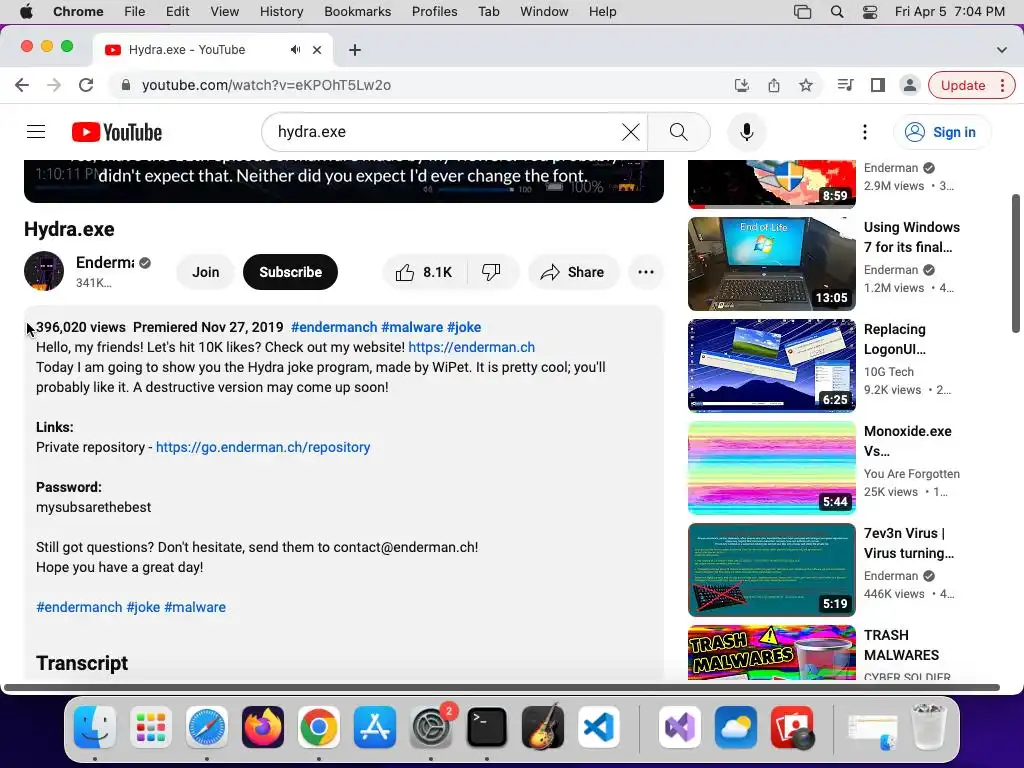
Task: Open Monoxide.exe Vs video thumbnail
Action: coord(771,468)
